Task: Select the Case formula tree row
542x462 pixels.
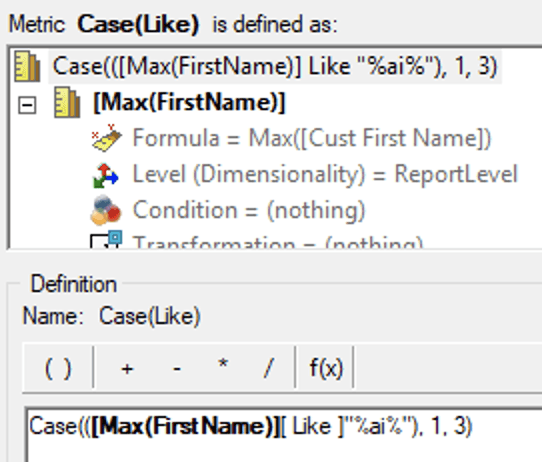Action: (x=275, y=66)
